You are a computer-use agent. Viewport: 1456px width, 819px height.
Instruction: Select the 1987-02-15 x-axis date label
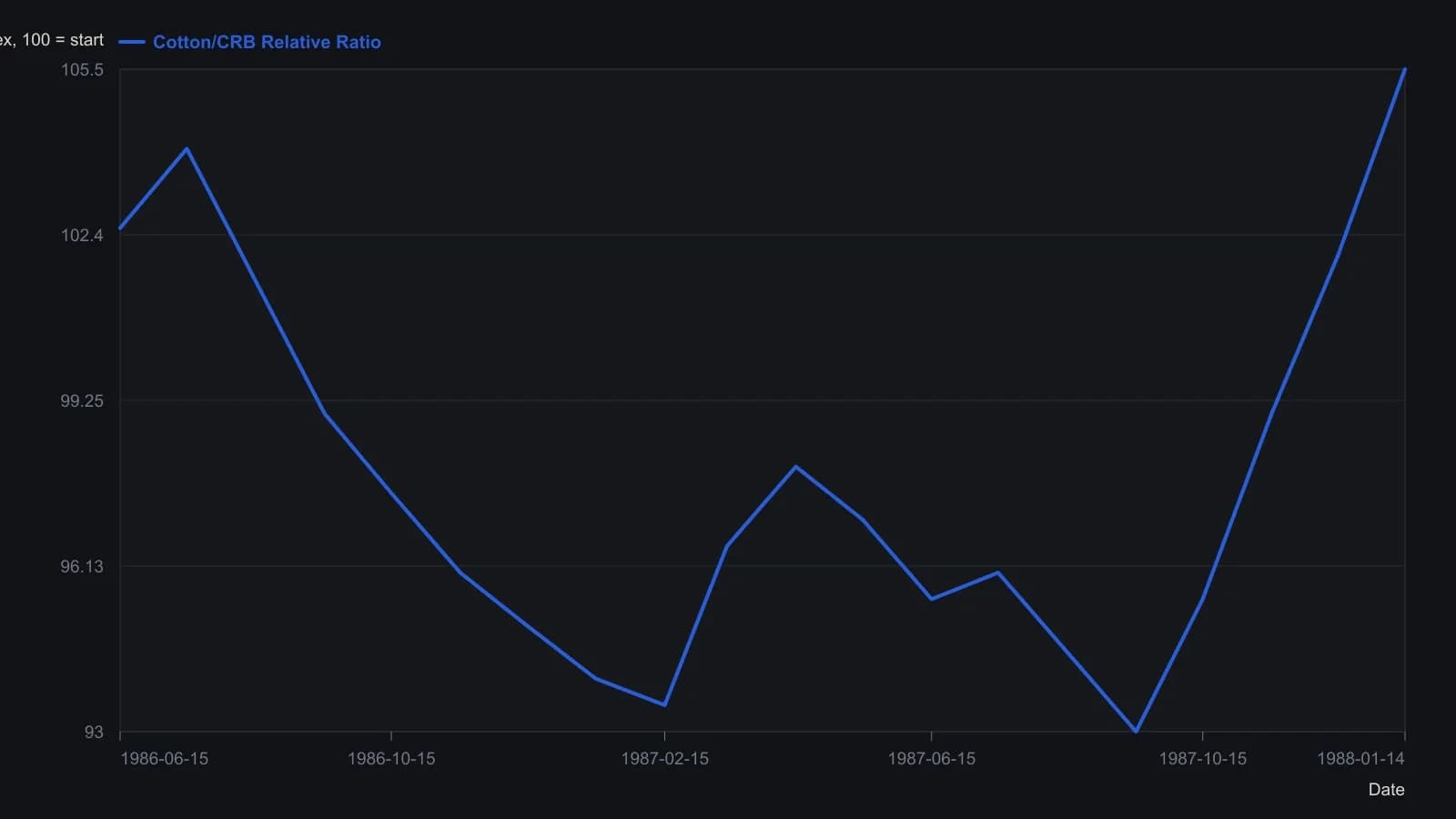(x=664, y=758)
